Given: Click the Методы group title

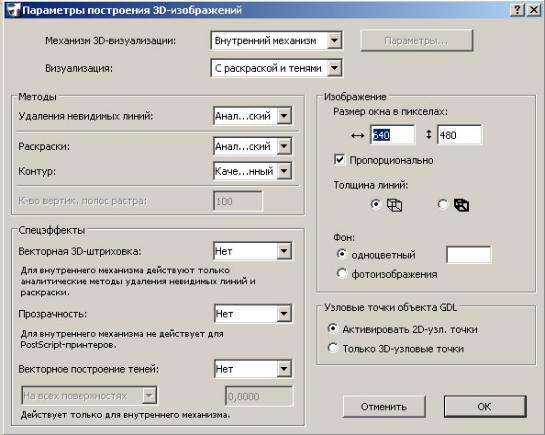Looking at the screenshot, I should coord(37,97).
